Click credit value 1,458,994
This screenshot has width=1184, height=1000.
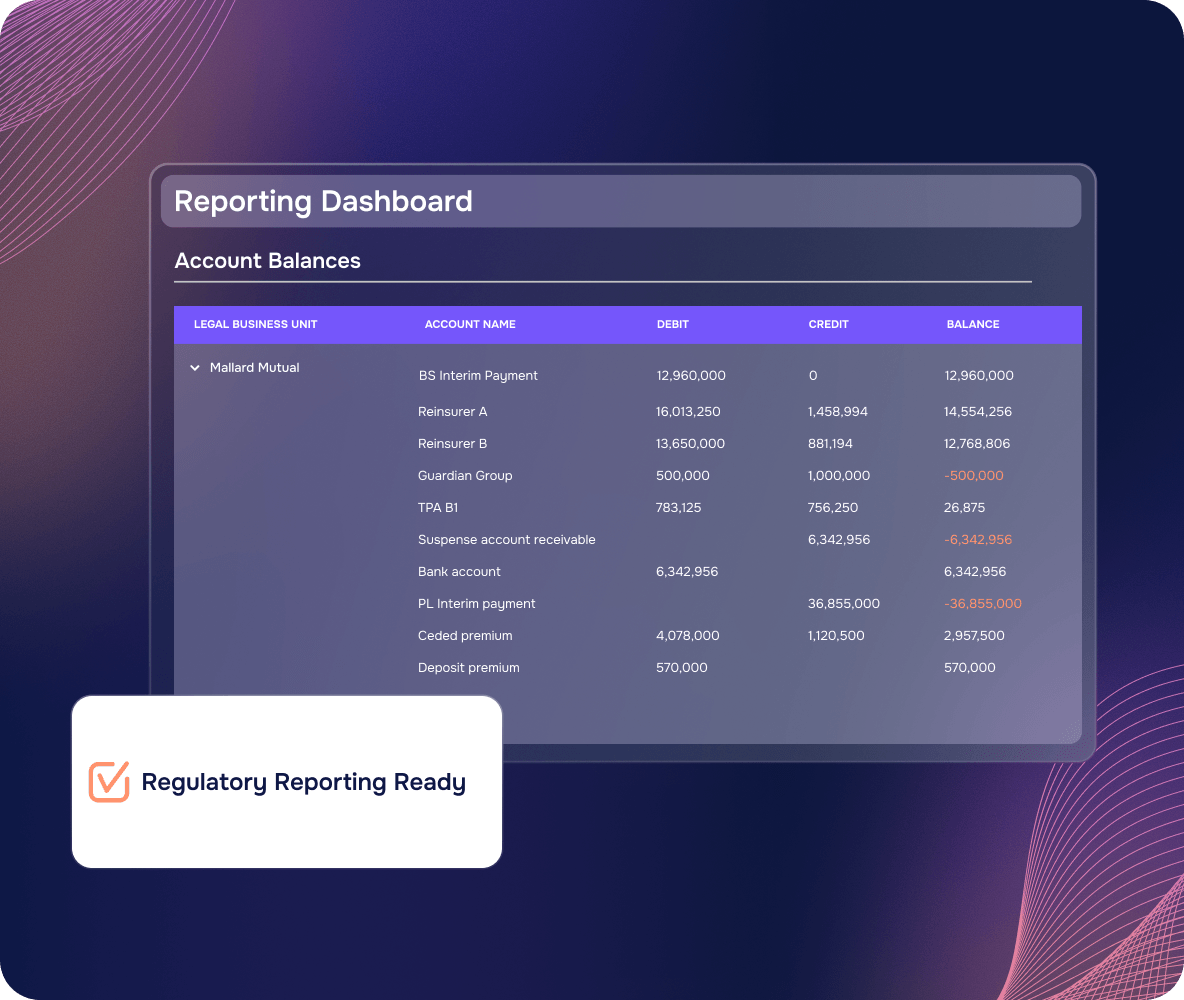[837, 412]
